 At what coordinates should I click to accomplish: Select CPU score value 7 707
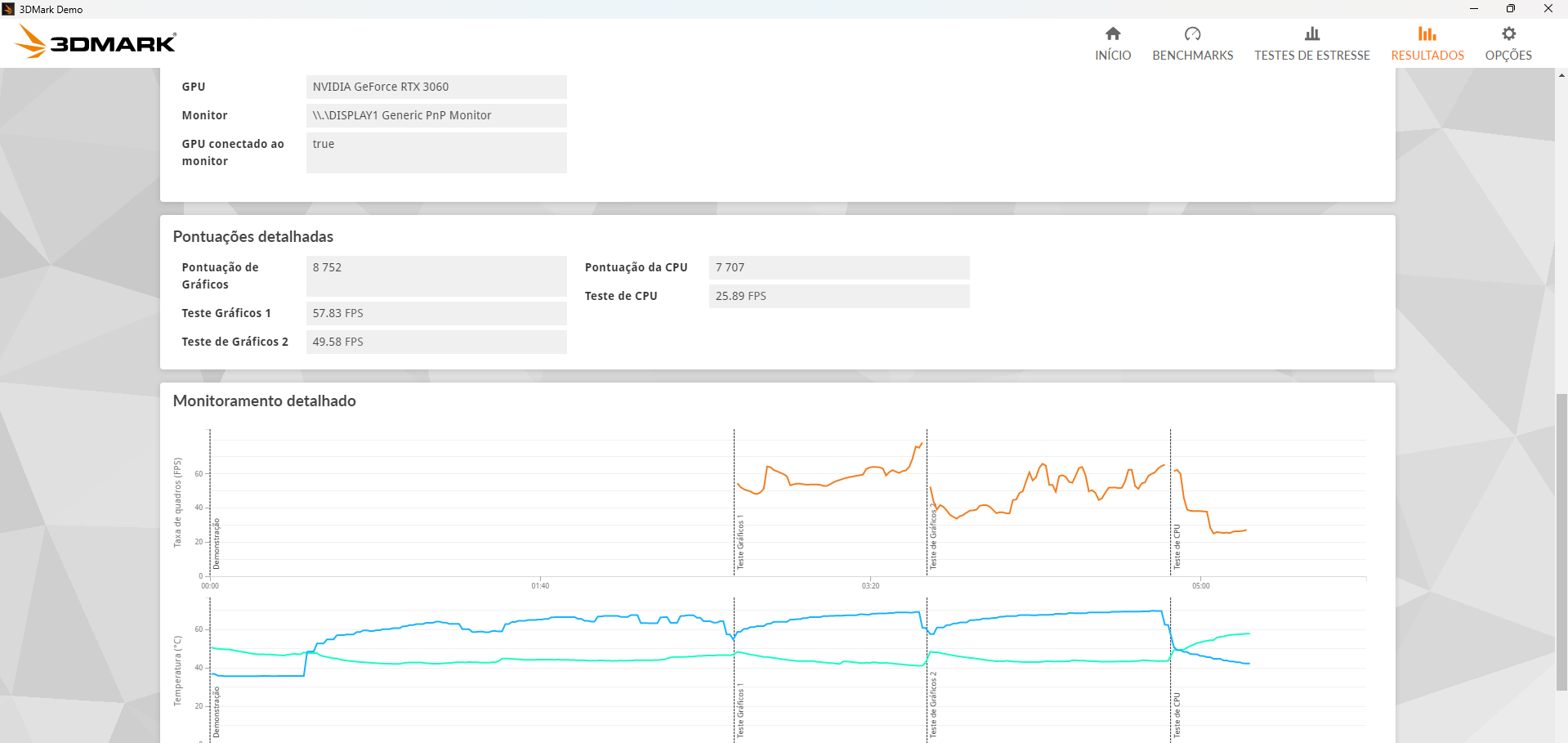pos(839,267)
